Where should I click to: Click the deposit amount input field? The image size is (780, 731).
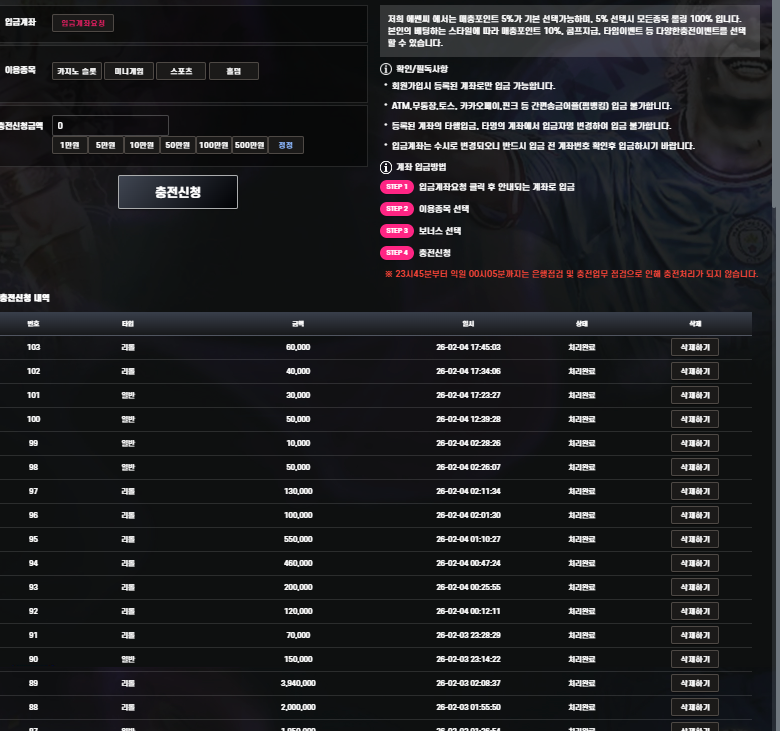click(110, 125)
